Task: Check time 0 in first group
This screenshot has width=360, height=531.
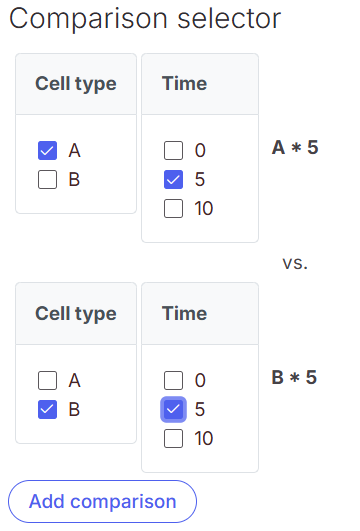Action: [x=173, y=150]
